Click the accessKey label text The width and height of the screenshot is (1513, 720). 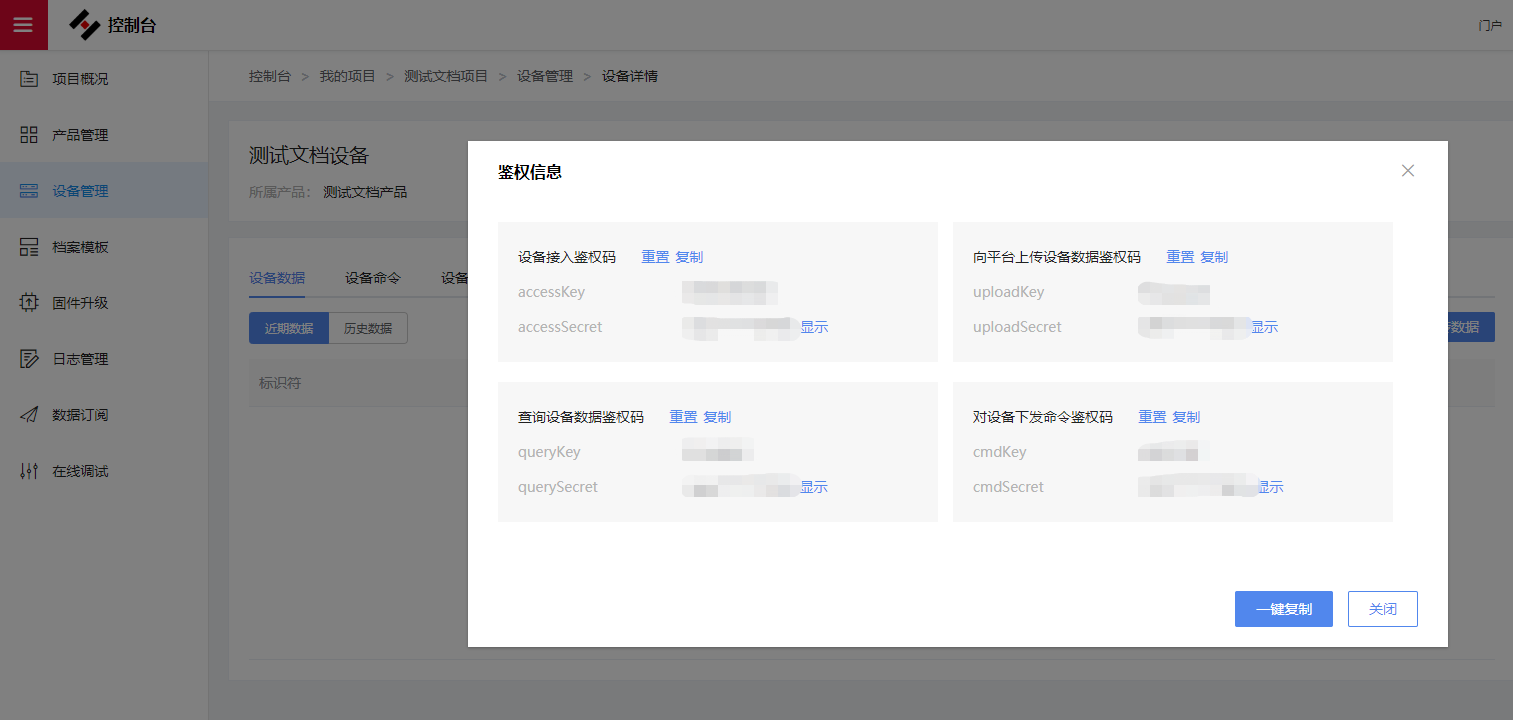(551, 292)
